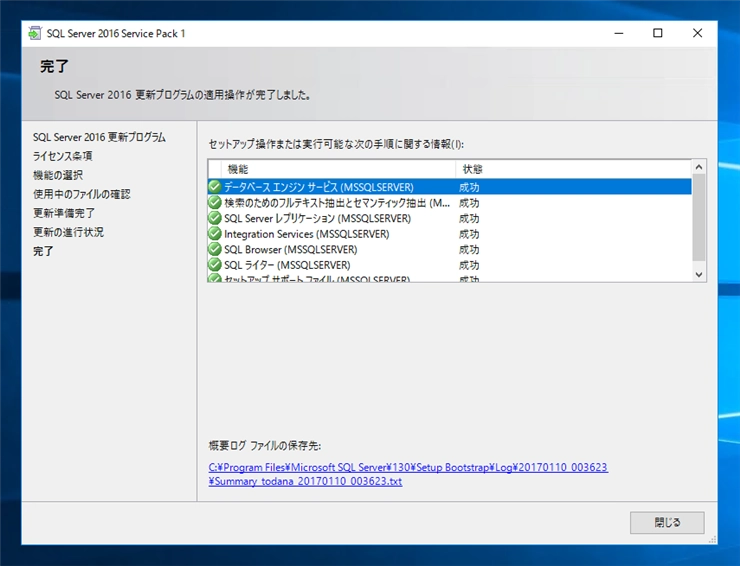Minimize the SQL Server 2016 Service Pack window
740x566 pixels.
(x=619, y=33)
